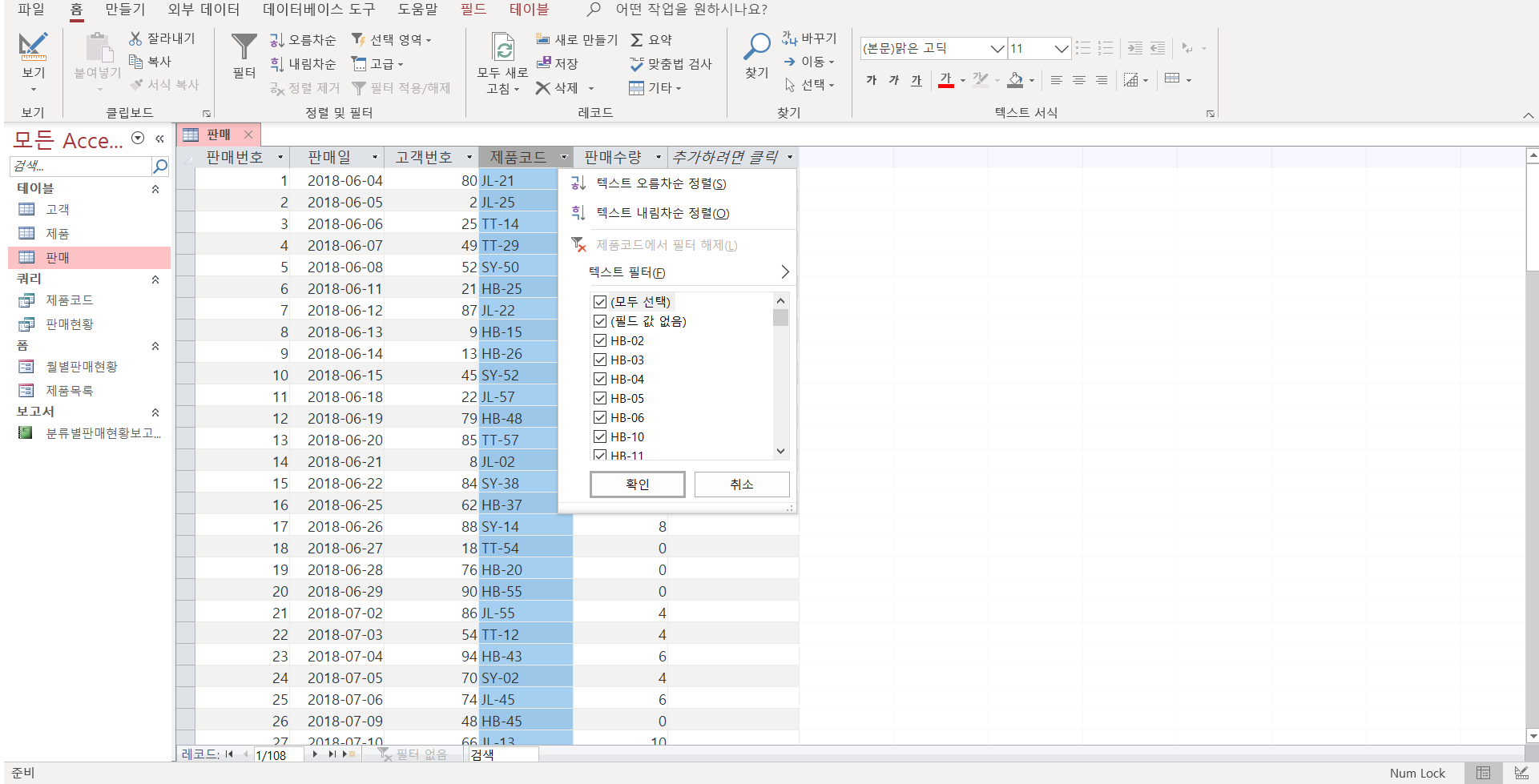Click the 맞춤법 검사 icon
Screen dimensions: 1539x784
coord(637,64)
